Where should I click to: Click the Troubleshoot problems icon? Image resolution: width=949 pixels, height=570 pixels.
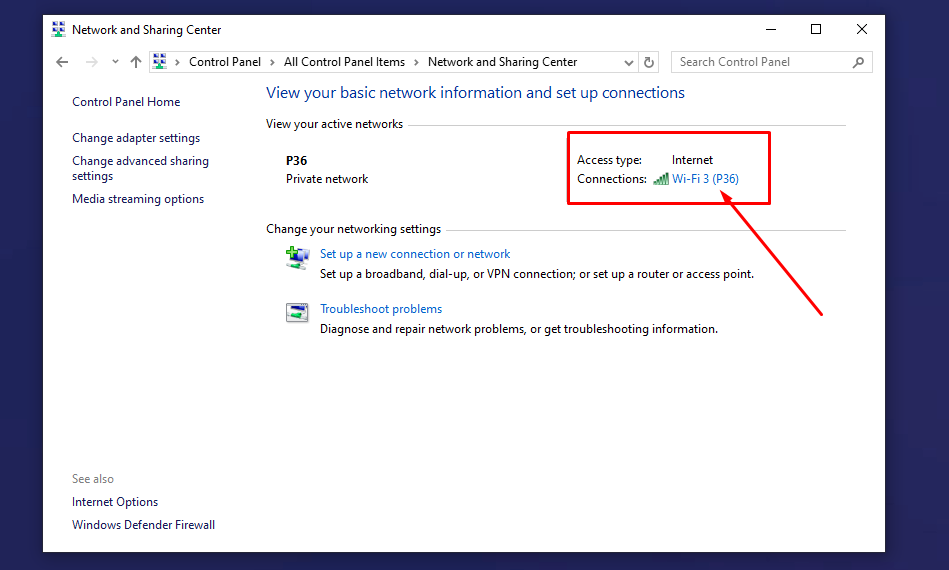297,312
